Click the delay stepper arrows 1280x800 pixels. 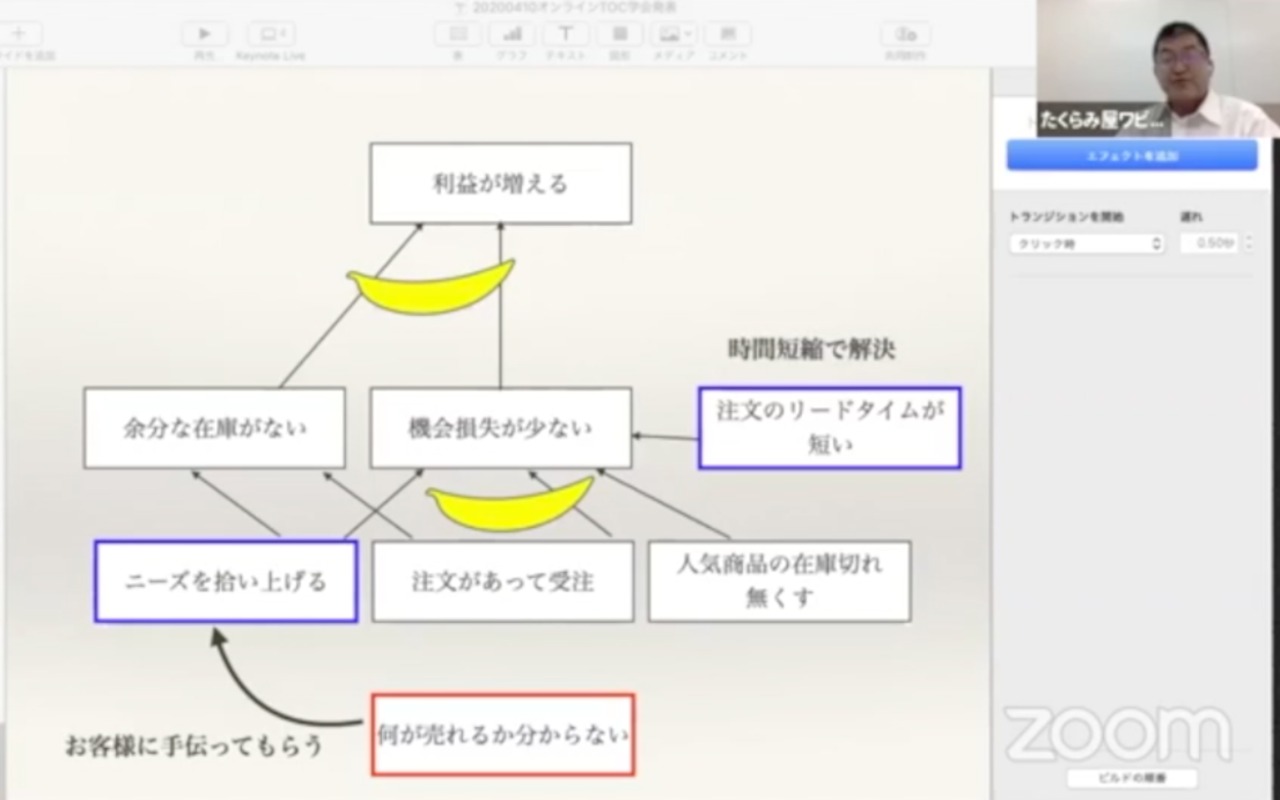pos(1248,244)
